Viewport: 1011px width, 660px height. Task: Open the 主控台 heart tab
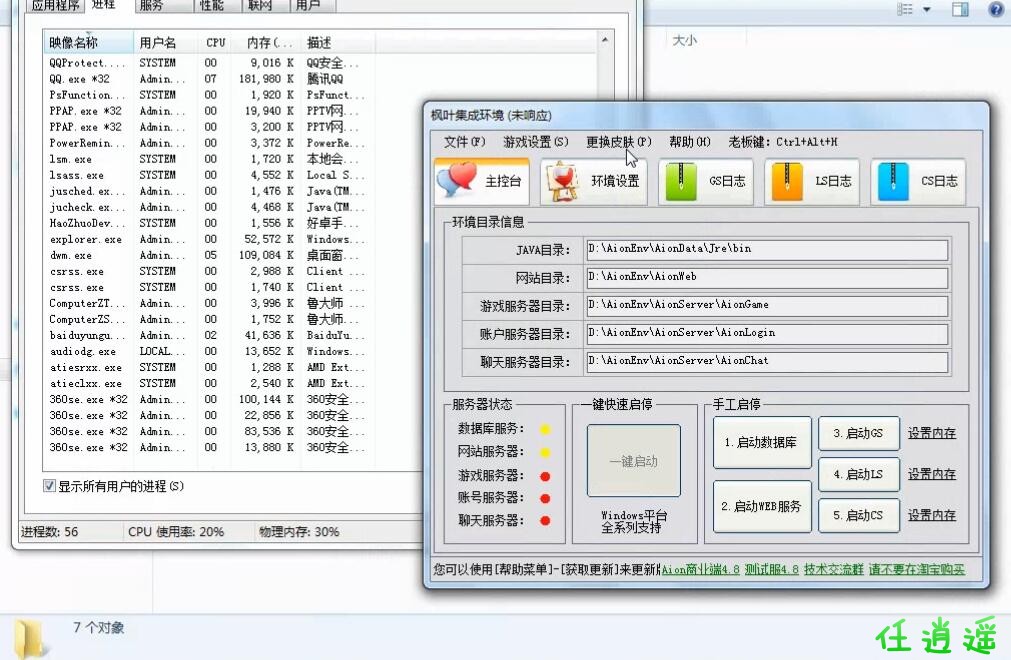pyautogui.click(x=482, y=181)
